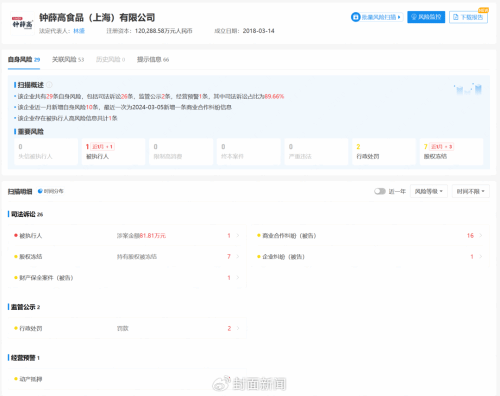Viewport: 500px width, 396px height.
Task: Click the 企业纠纷（被告）row label
Action: (x=283, y=257)
